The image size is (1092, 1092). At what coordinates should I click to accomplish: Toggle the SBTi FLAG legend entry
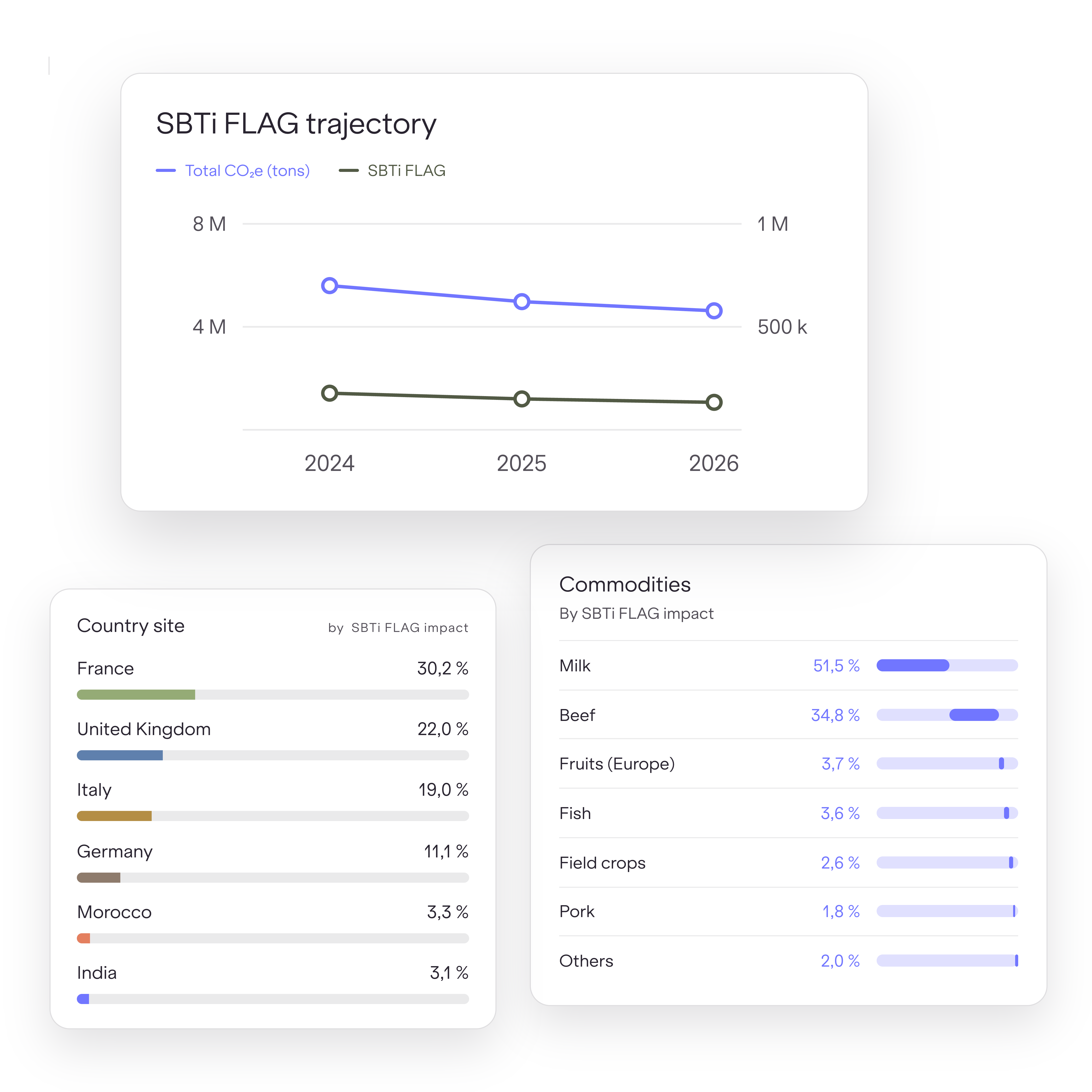point(392,171)
